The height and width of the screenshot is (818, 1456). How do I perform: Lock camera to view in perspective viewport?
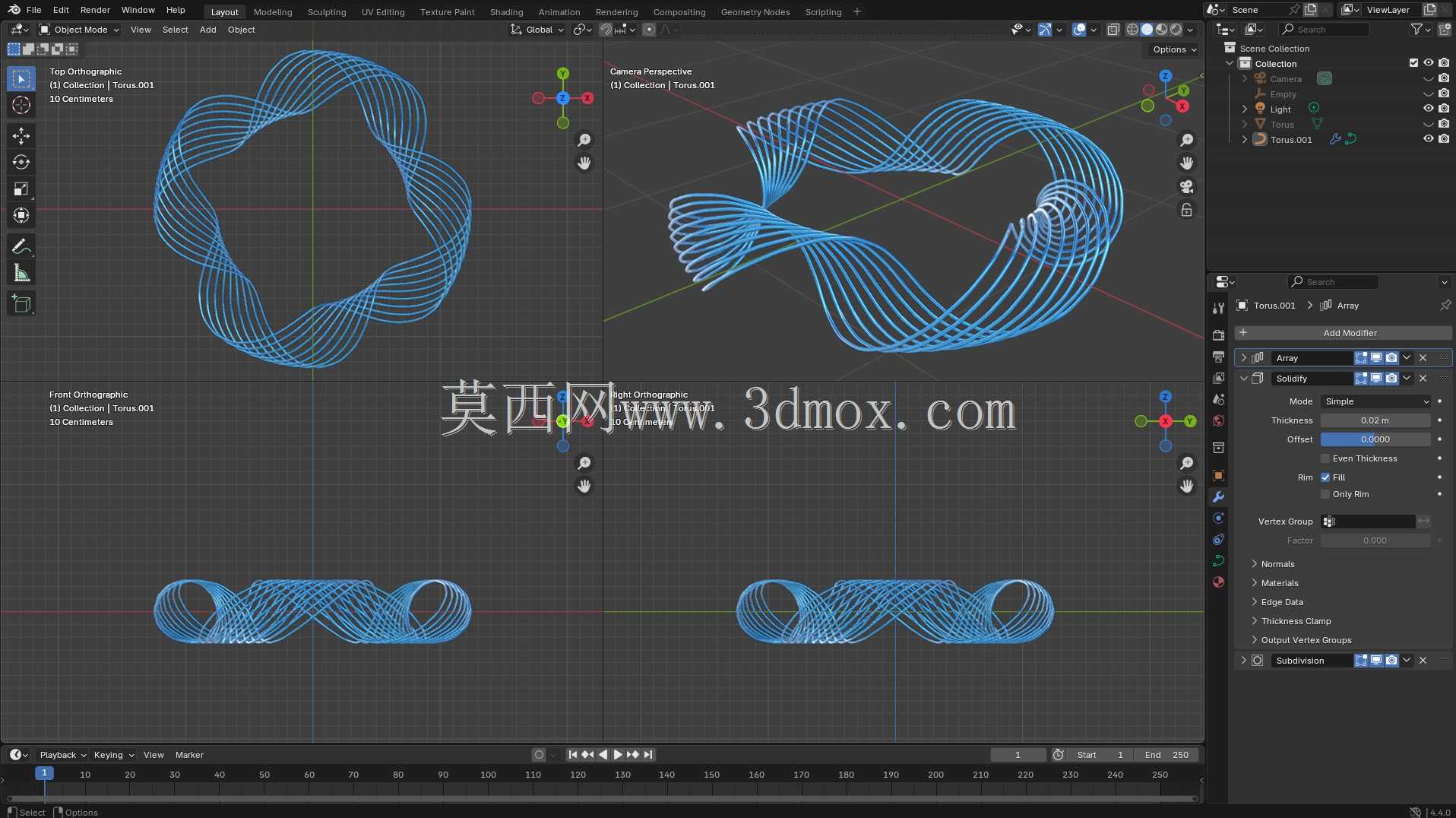coord(1186,210)
